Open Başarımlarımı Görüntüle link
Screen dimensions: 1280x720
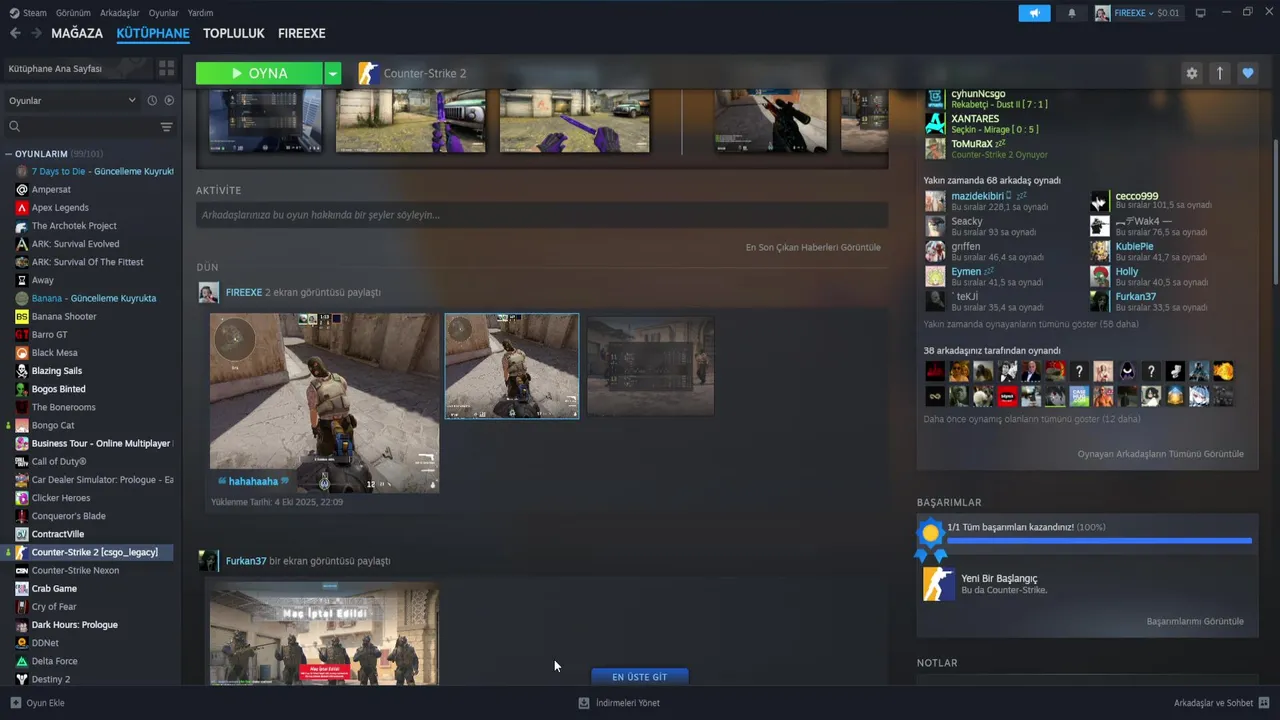click(x=1195, y=621)
